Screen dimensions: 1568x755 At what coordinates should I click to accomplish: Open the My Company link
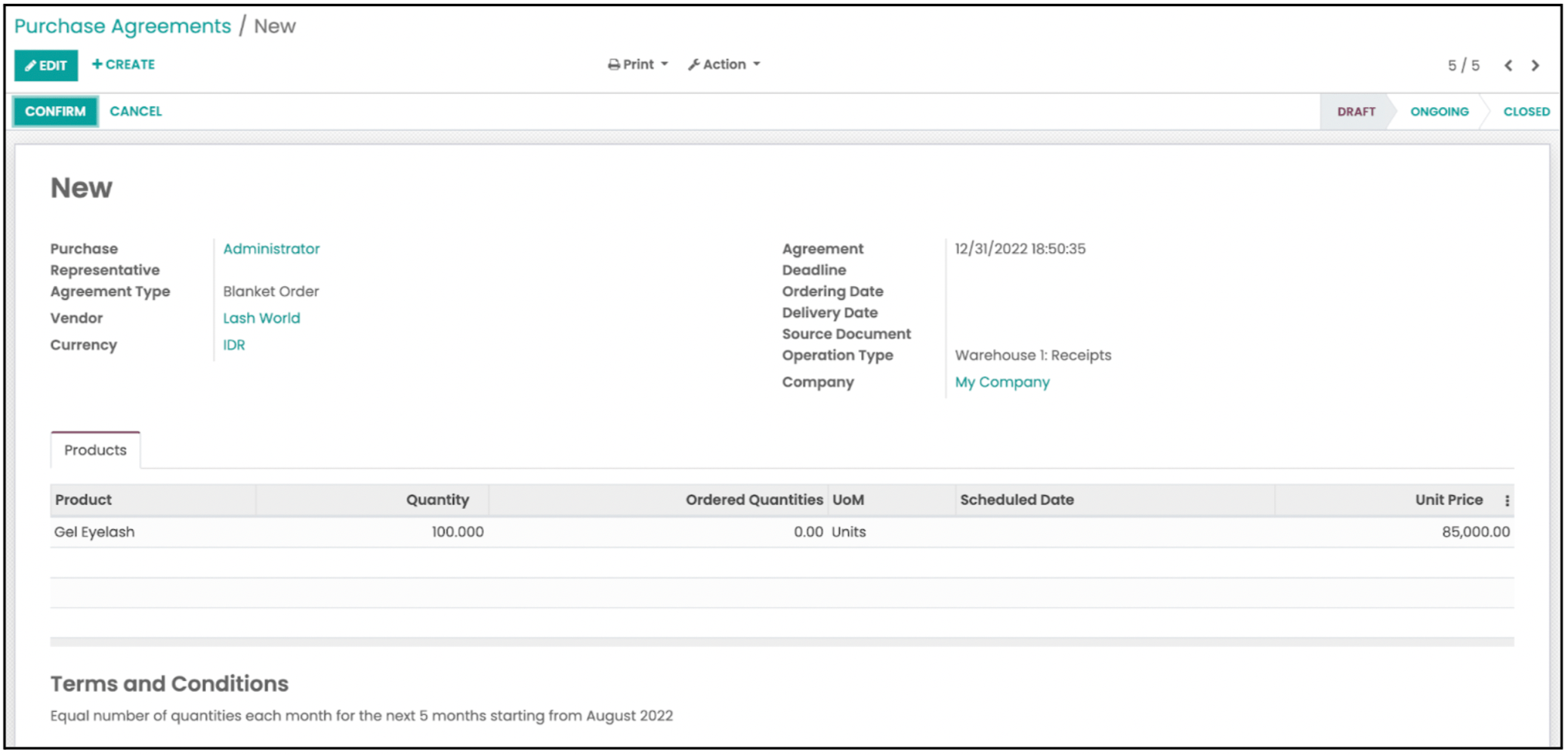[1002, 382]
